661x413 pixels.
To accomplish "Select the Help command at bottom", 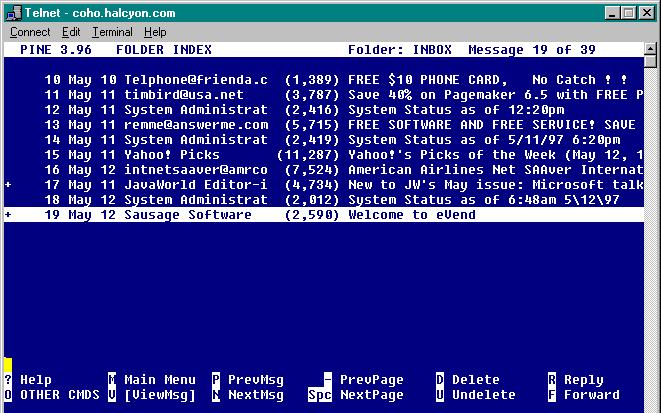I will point(28,380).
